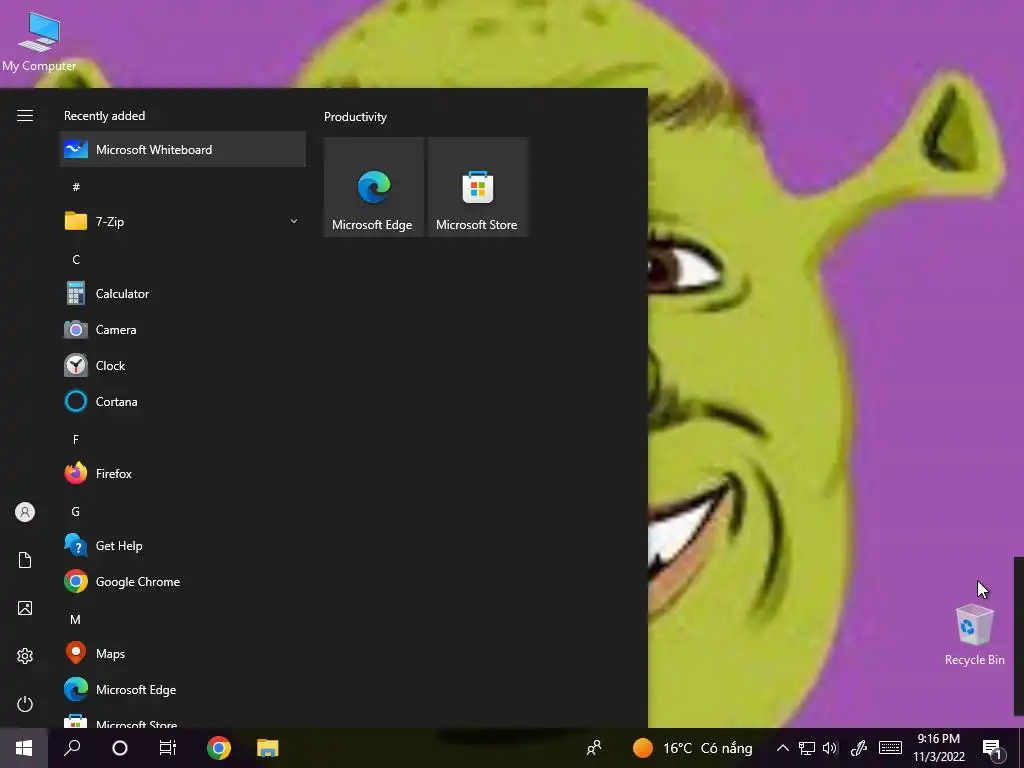Open Microsoft Whiteboard from Recently added
The width and height of the screenshot is (1024, 768).
click(183, 150)
